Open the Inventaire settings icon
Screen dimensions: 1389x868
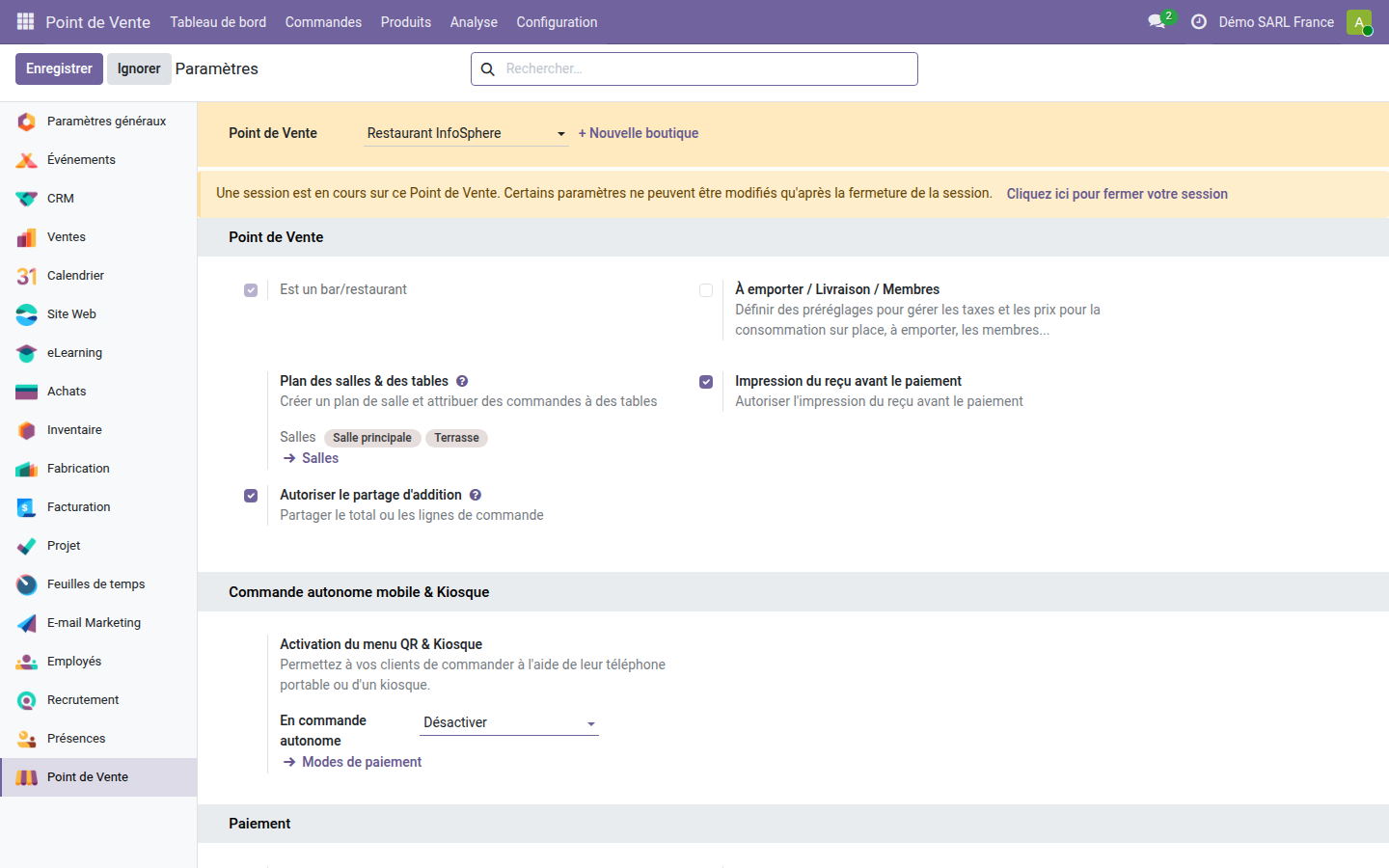click(27, 430)
